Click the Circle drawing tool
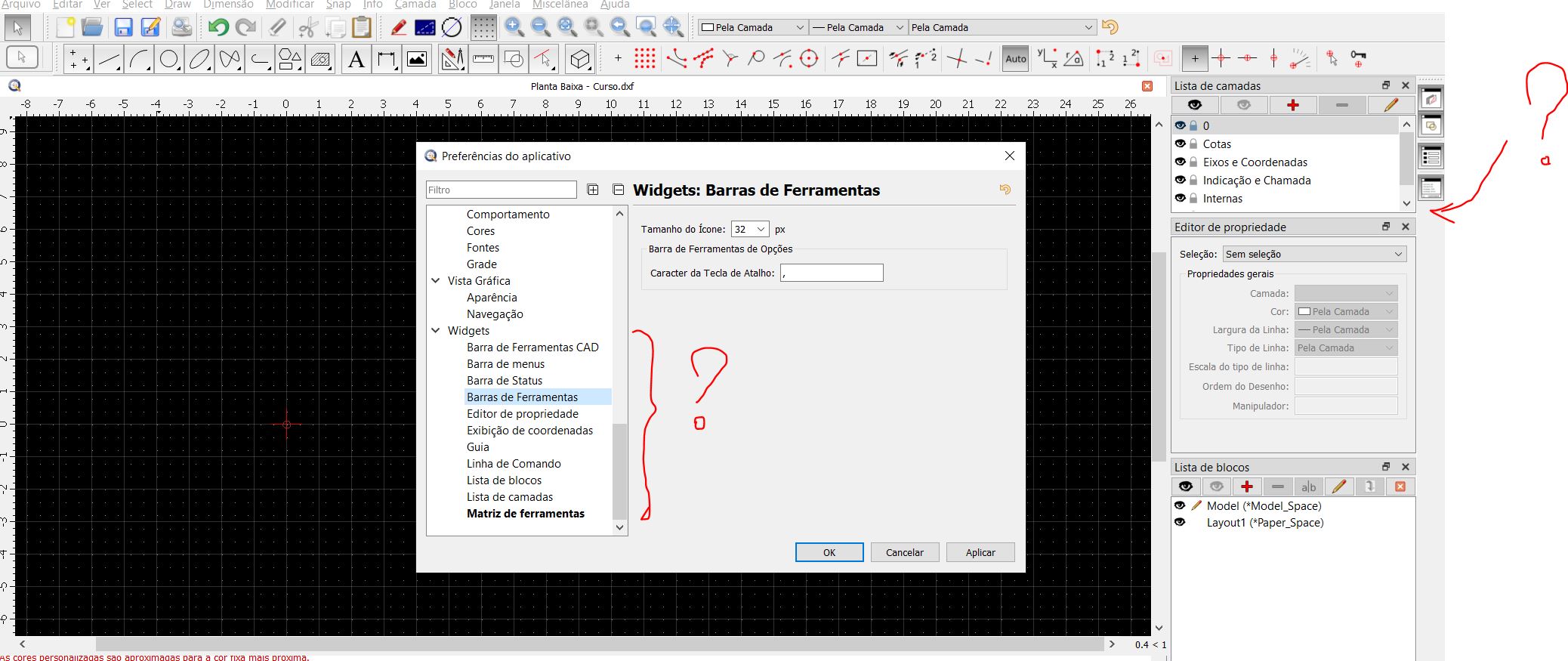1568x661 pixels. (169, 59)
